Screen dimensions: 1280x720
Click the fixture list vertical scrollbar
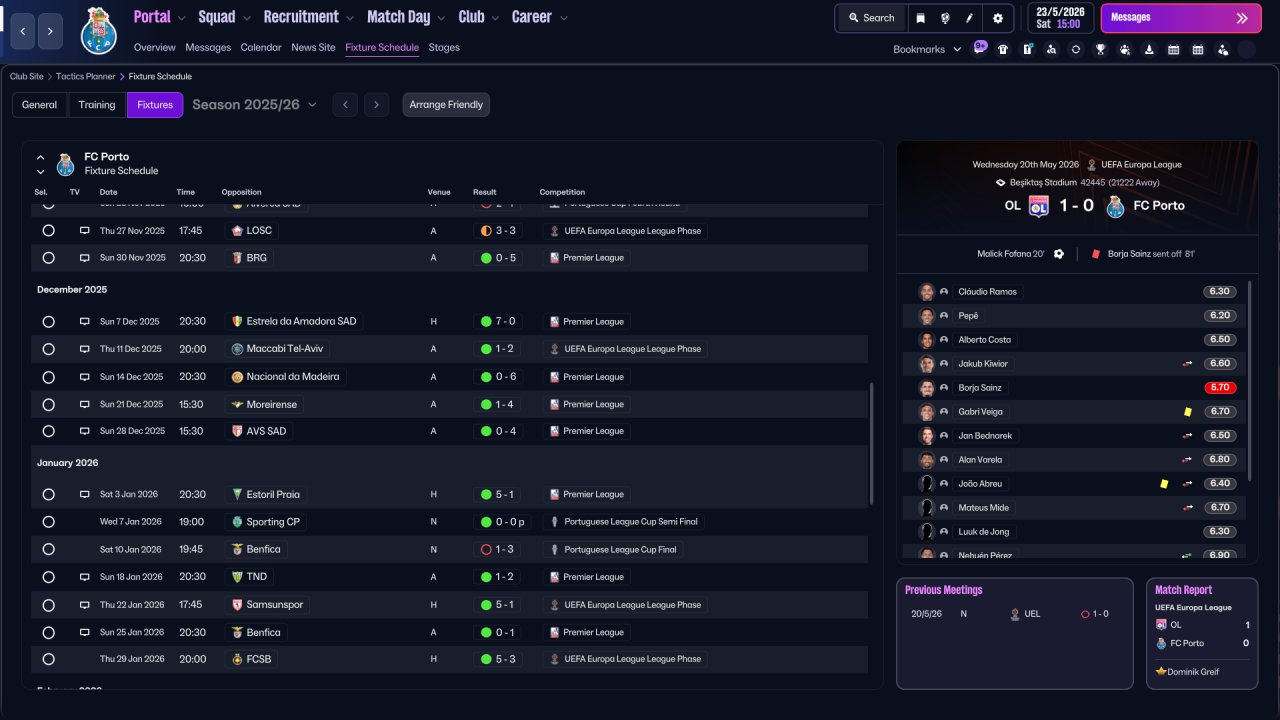(873, 442)
